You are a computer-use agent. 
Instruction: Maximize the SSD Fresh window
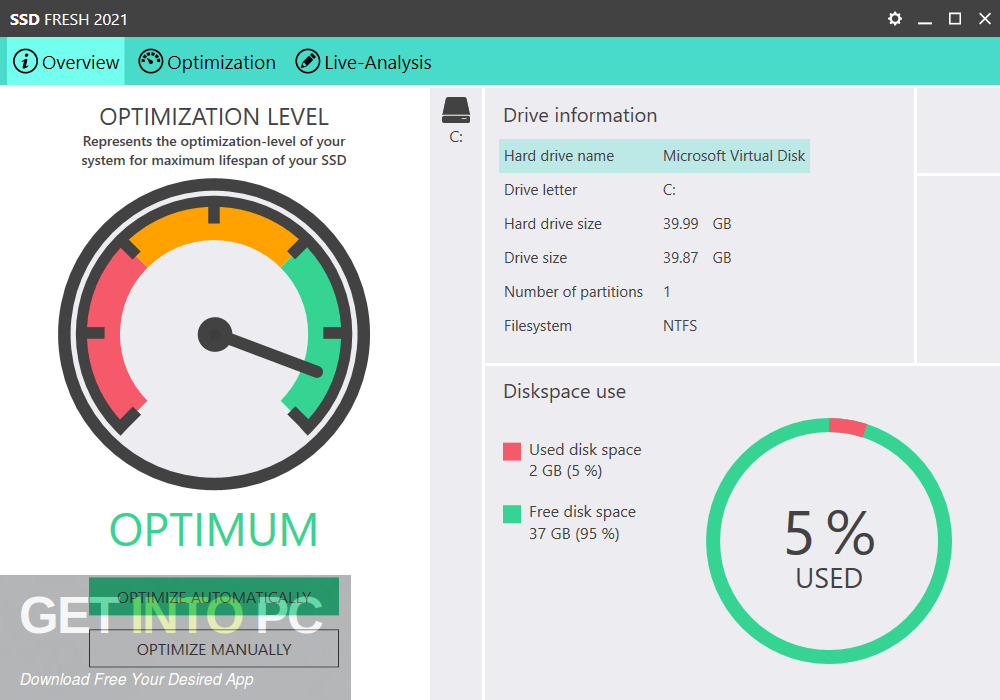click(955, 18)
